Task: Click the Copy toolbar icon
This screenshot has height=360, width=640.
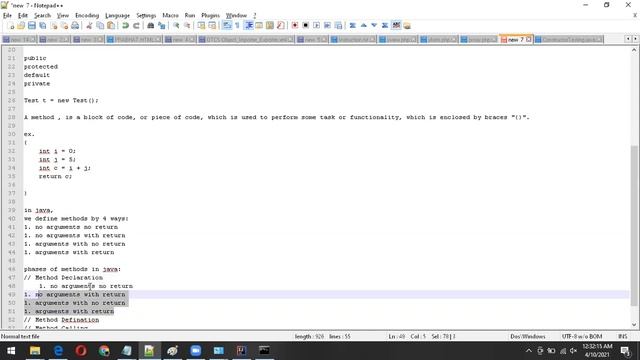Action: point(100,26)
